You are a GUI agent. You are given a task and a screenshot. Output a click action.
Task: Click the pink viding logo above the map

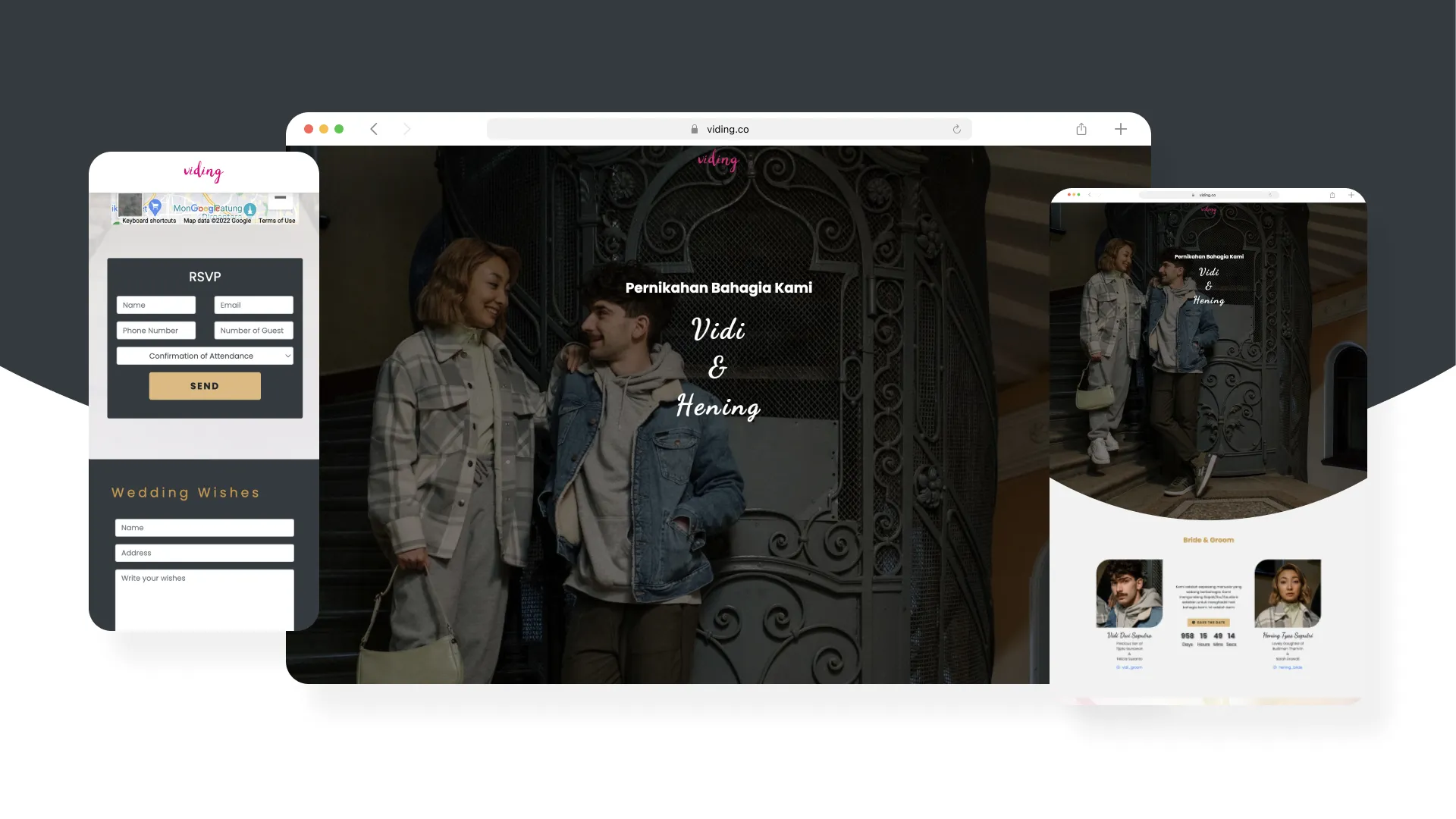point(202,172)
